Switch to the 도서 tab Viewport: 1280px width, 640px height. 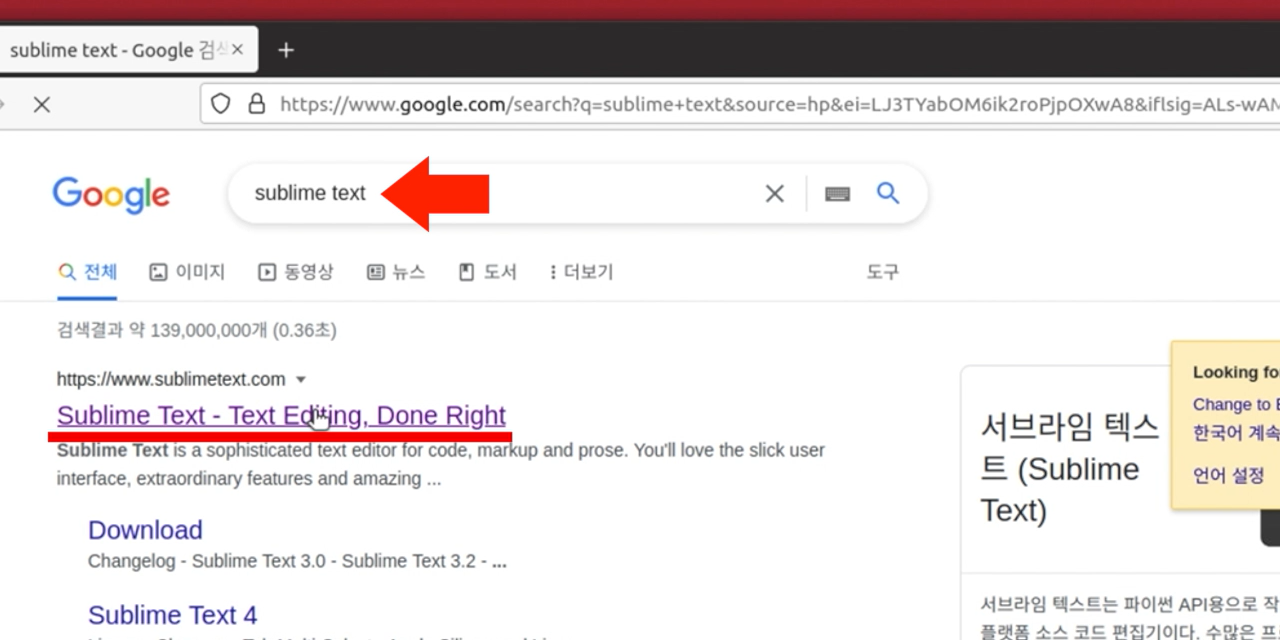click(x=488, y=272)
